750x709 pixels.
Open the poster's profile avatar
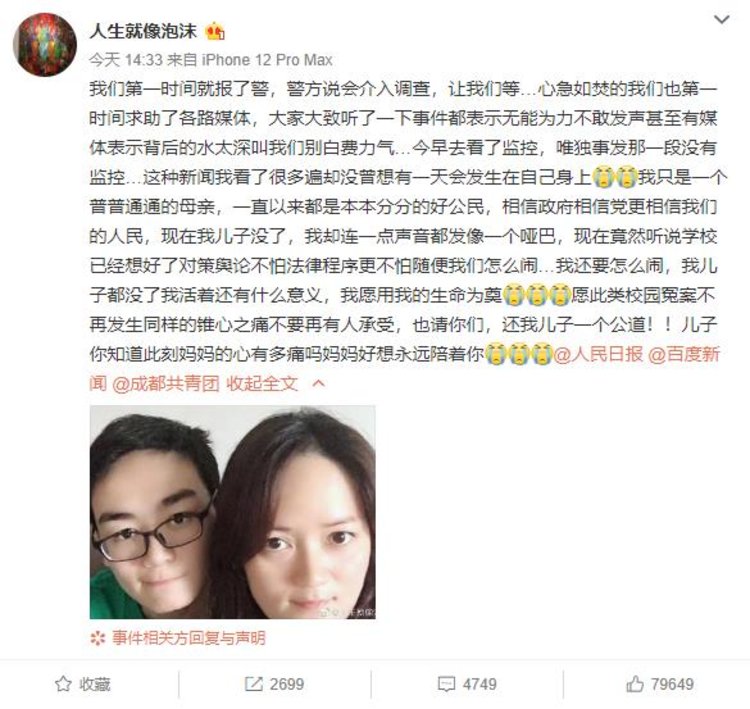point(44,44)
